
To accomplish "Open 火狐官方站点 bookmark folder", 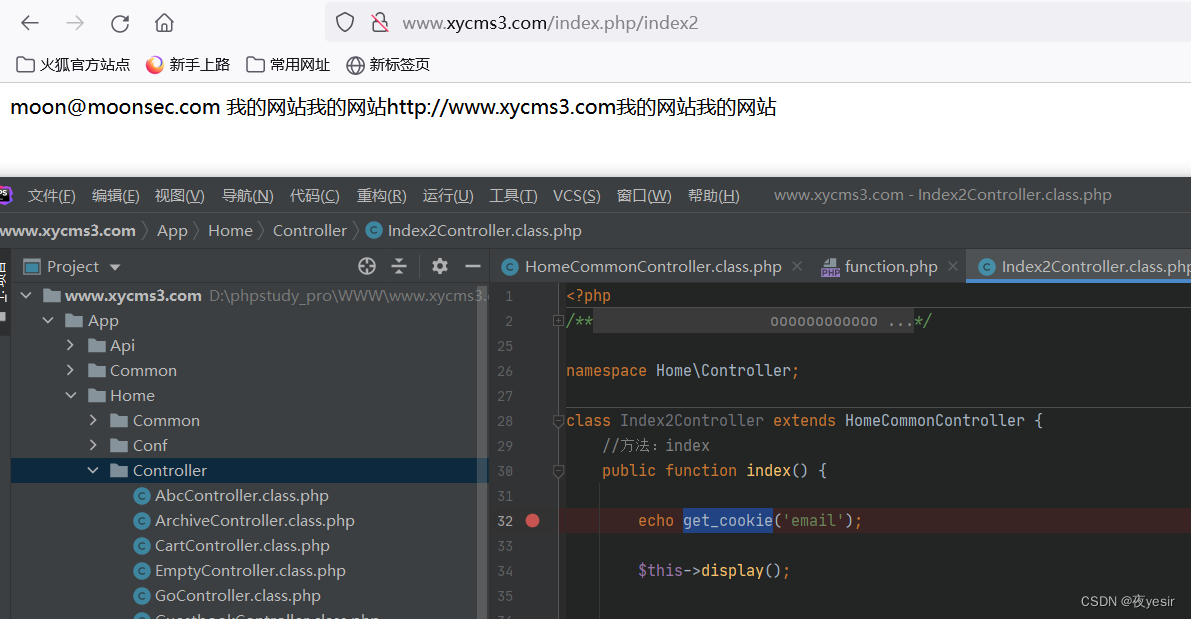I will [73, 65].
